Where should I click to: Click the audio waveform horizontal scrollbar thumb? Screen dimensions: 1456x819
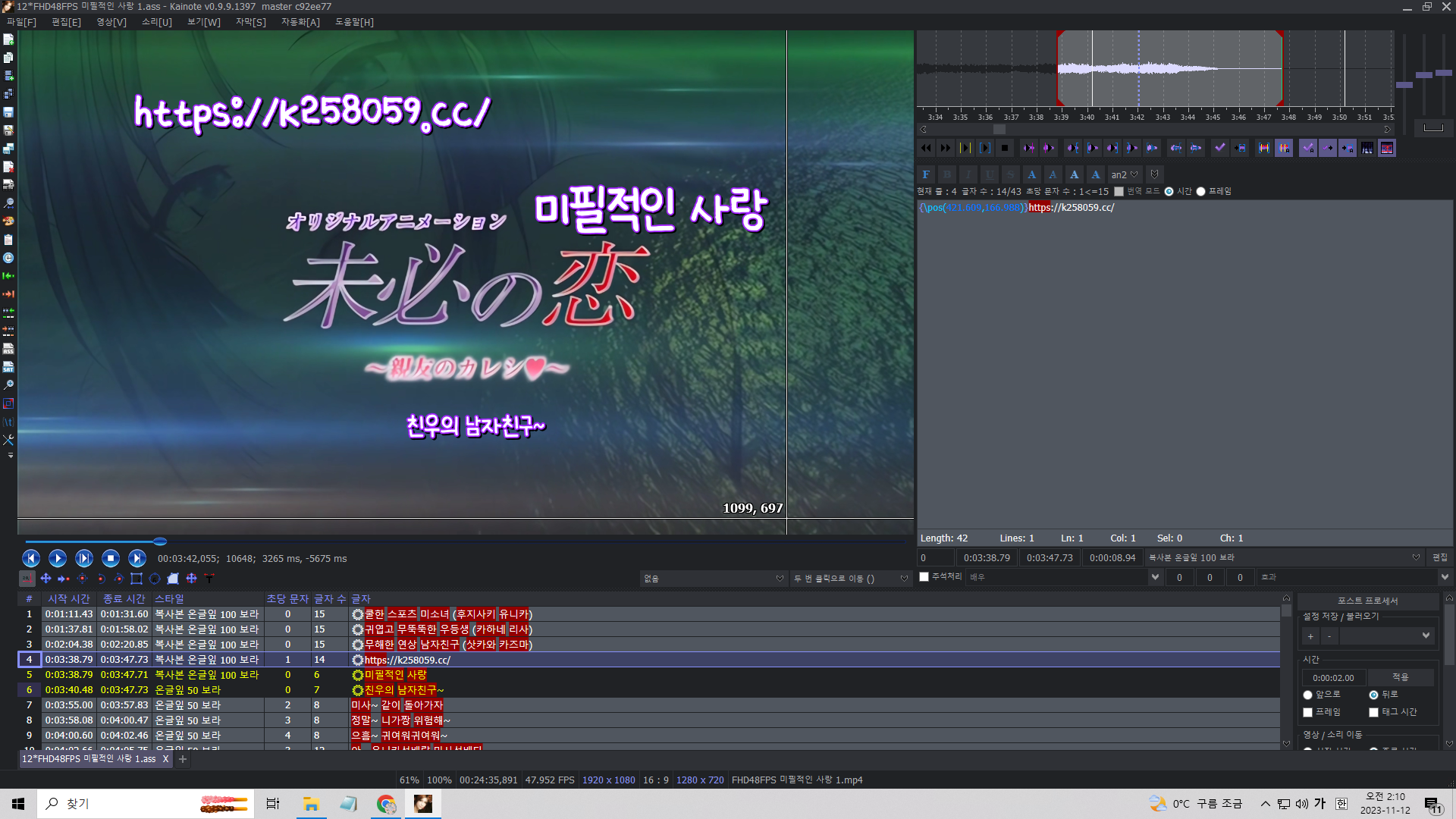(x=999, y=130)
